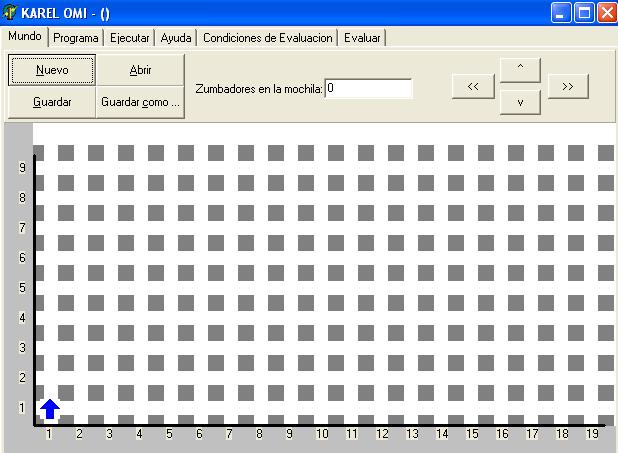
Task: Switch to the Programa tab
Action: point(76,38)
